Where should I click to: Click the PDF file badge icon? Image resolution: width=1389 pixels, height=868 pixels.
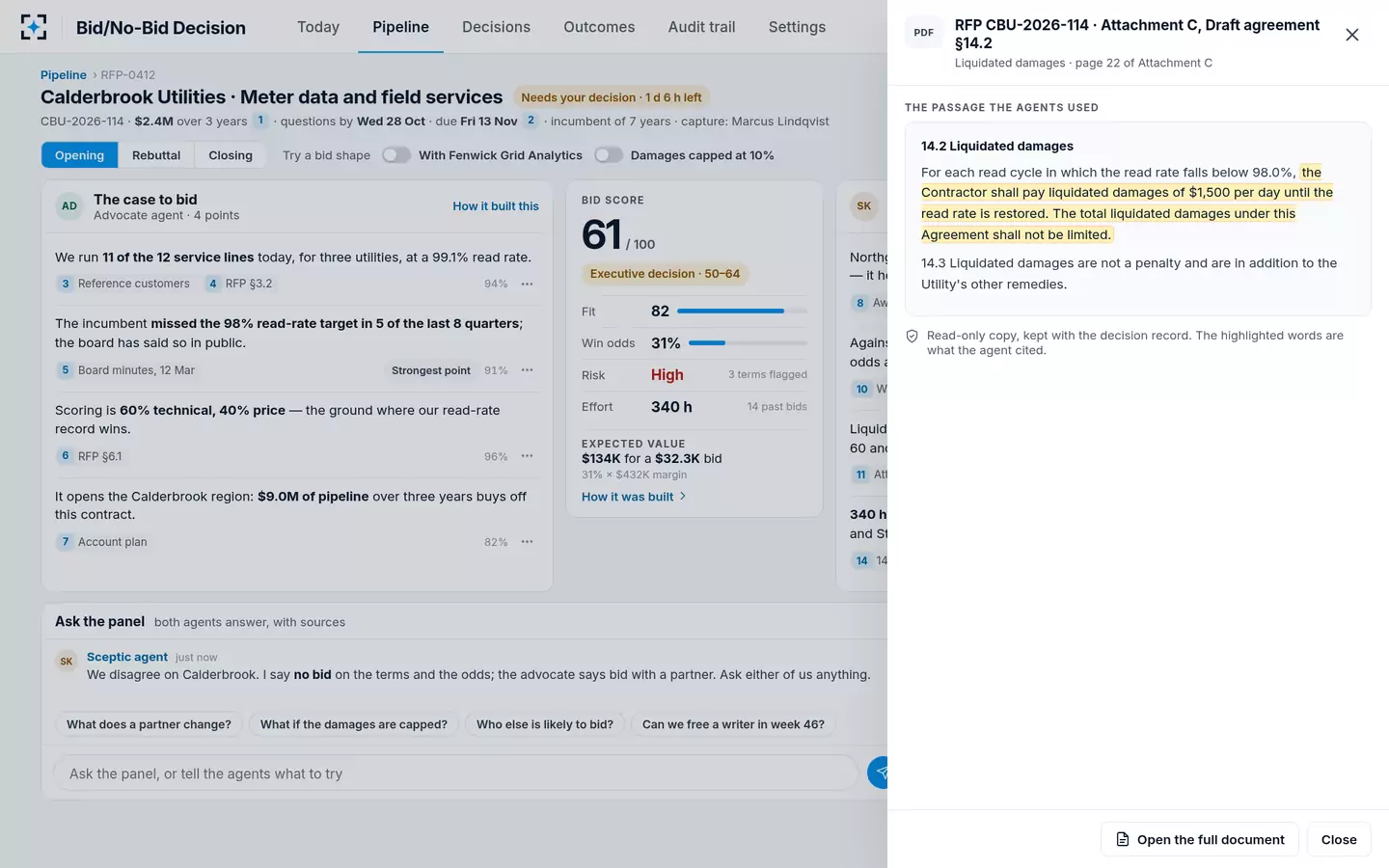pyautogui.click(x=924, y=33)
